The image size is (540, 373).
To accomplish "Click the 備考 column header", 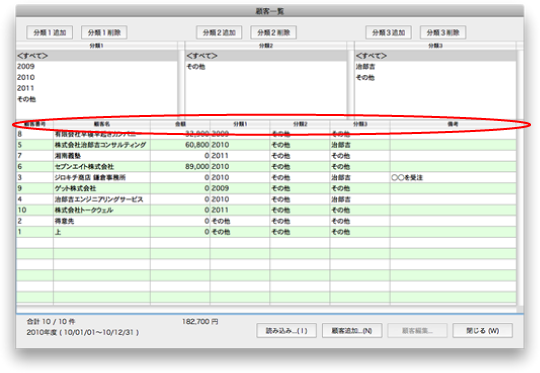I will pos(453,124).
